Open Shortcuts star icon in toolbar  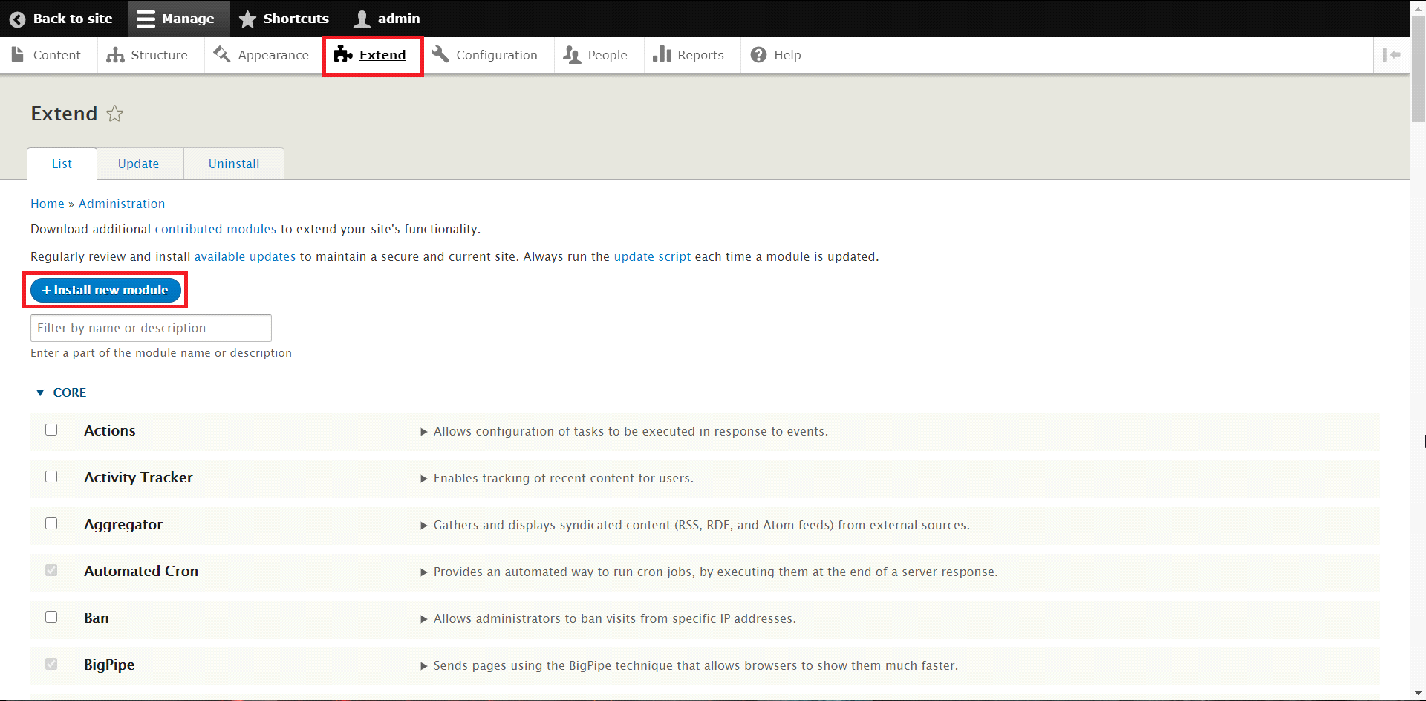247,19
